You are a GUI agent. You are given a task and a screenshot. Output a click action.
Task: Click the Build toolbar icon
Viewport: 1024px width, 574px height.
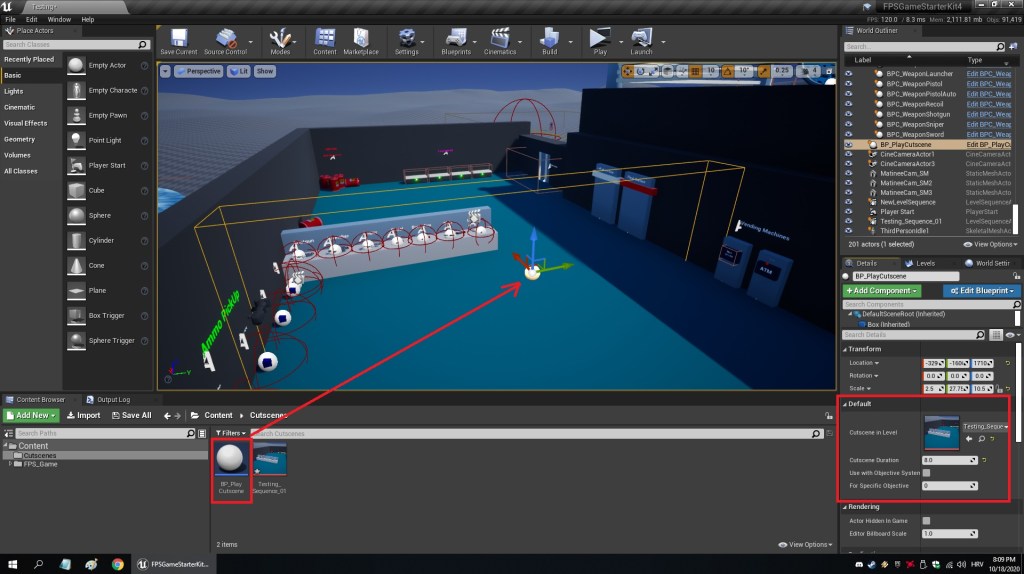[x=549, y=40]
